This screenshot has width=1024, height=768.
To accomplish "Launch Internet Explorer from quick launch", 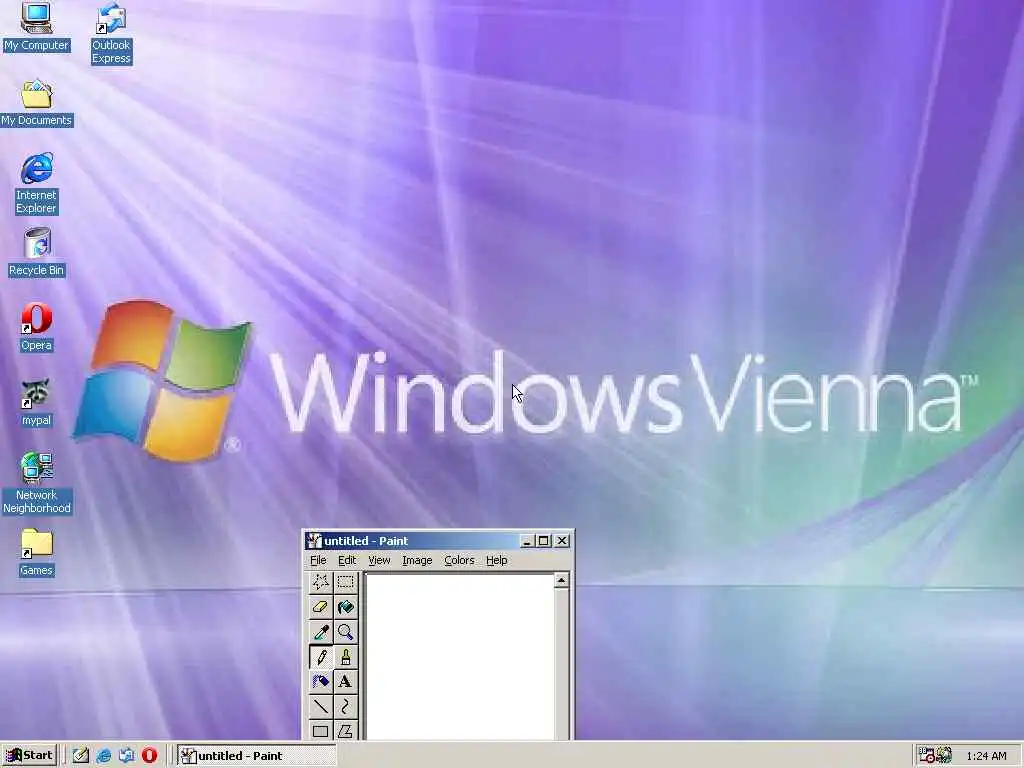I will point(103,756).
